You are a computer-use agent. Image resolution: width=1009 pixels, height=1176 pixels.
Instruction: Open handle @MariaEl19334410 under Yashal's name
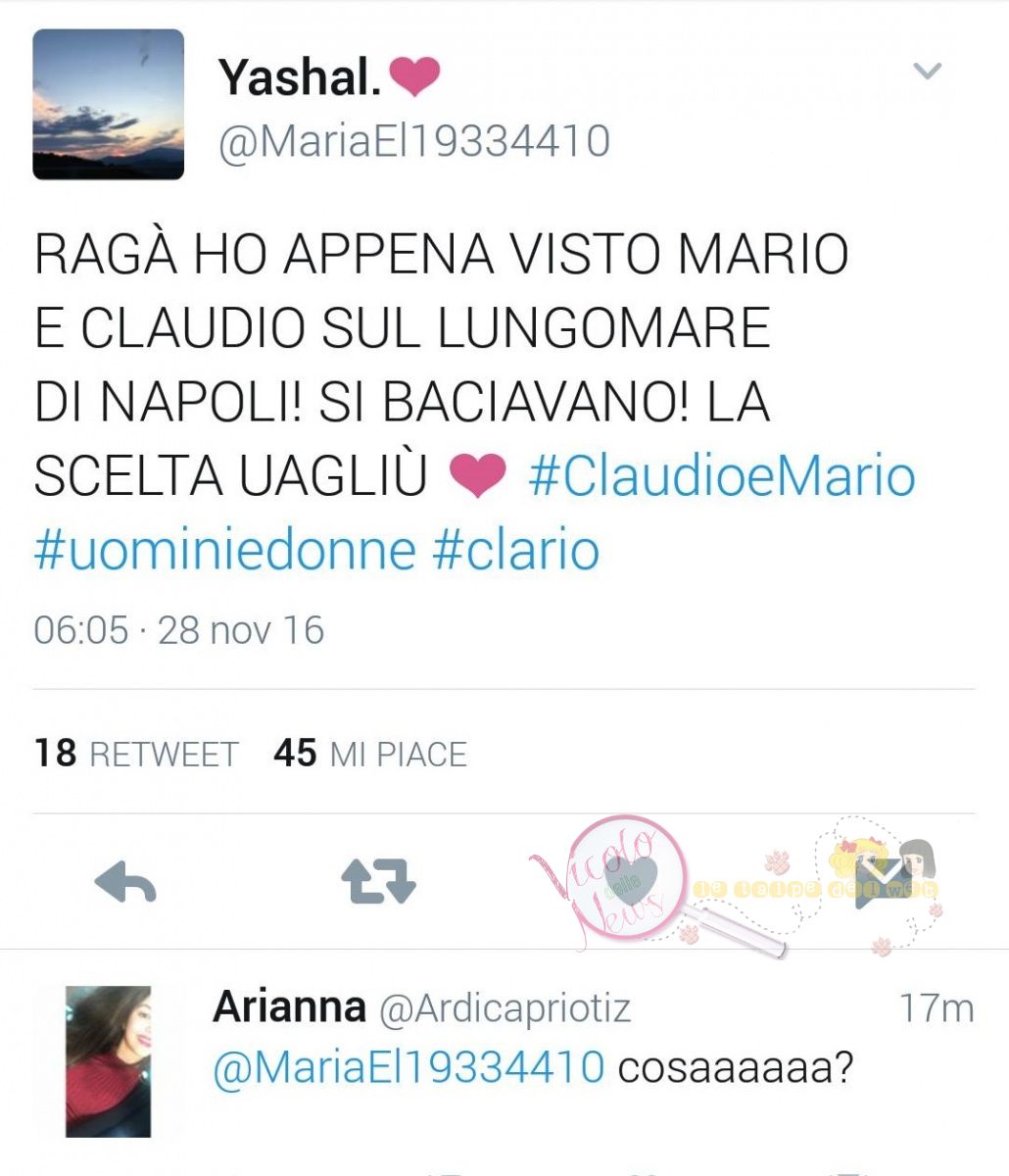pyautogui.click(x=414, y=141)
